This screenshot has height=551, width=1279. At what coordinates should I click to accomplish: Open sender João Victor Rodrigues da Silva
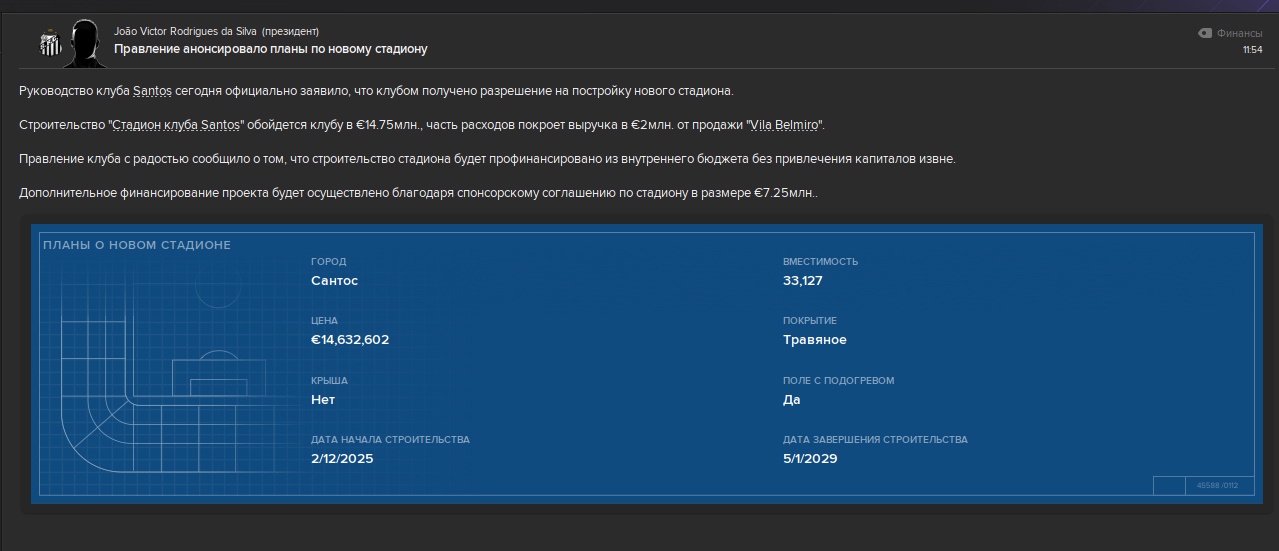click(185, 31)
